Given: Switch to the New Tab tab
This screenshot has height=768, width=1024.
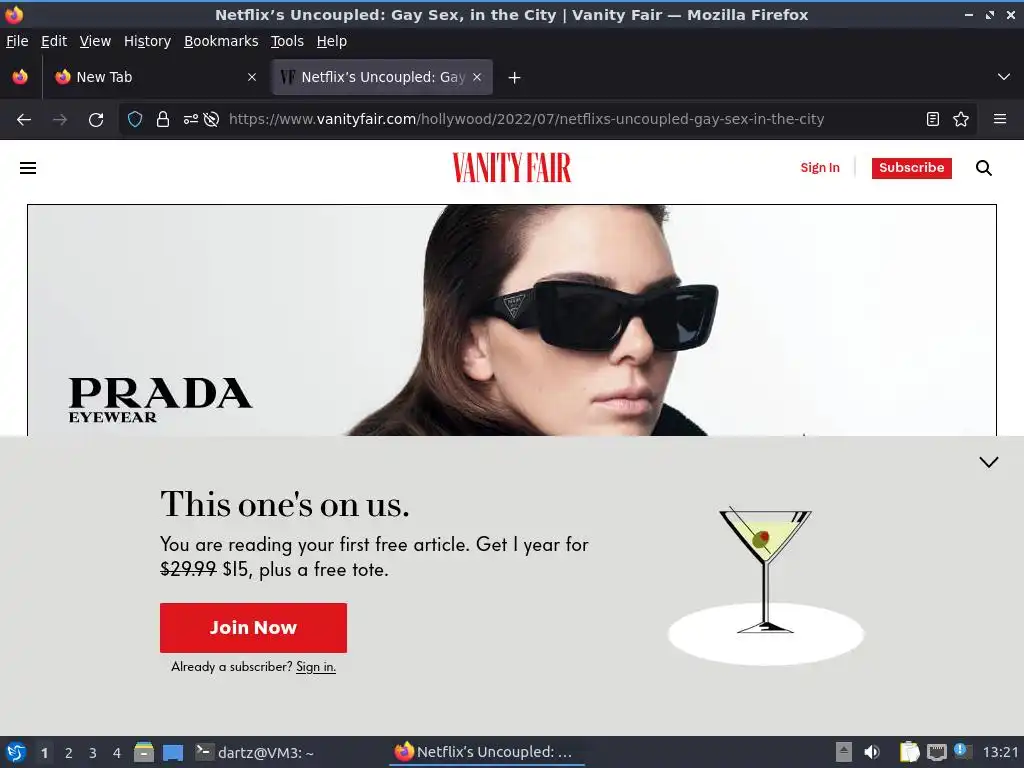Looking at the screenshot, I should click(155, 77).
